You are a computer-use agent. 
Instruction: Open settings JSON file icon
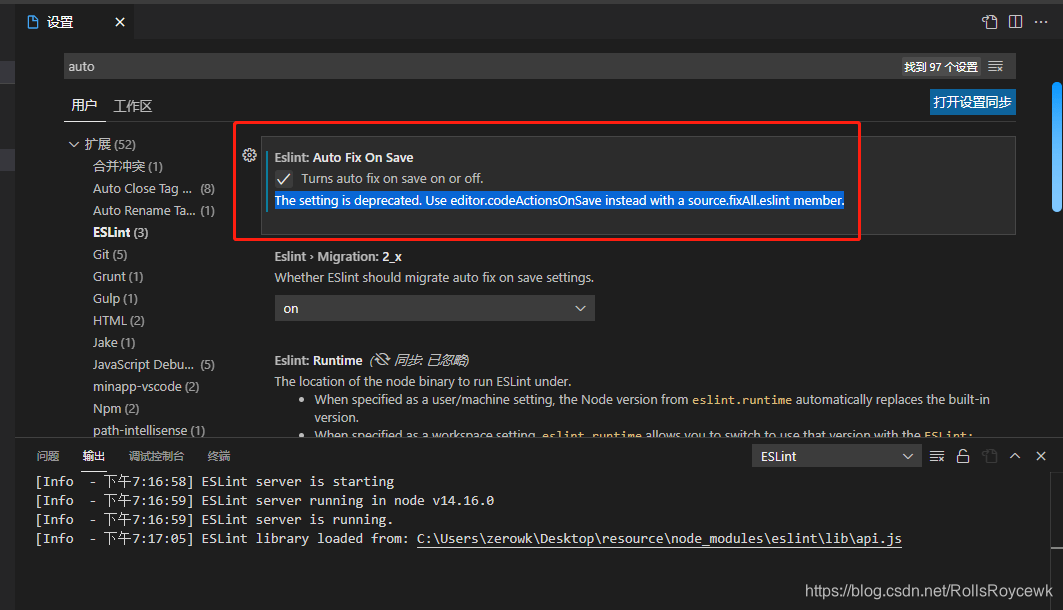(989, 22)
